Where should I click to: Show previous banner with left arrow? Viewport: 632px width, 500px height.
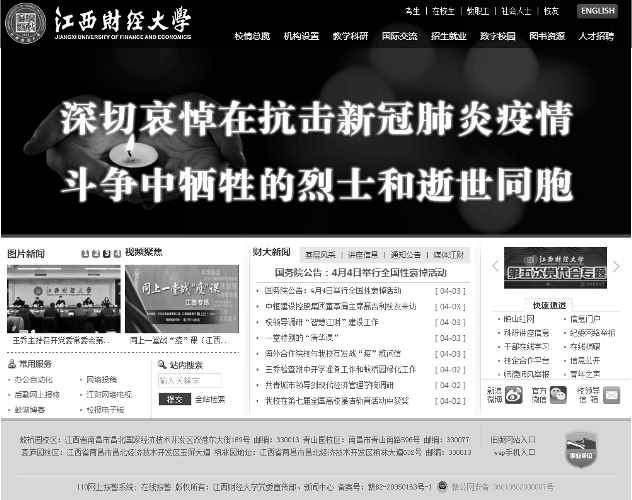[495, 266]
